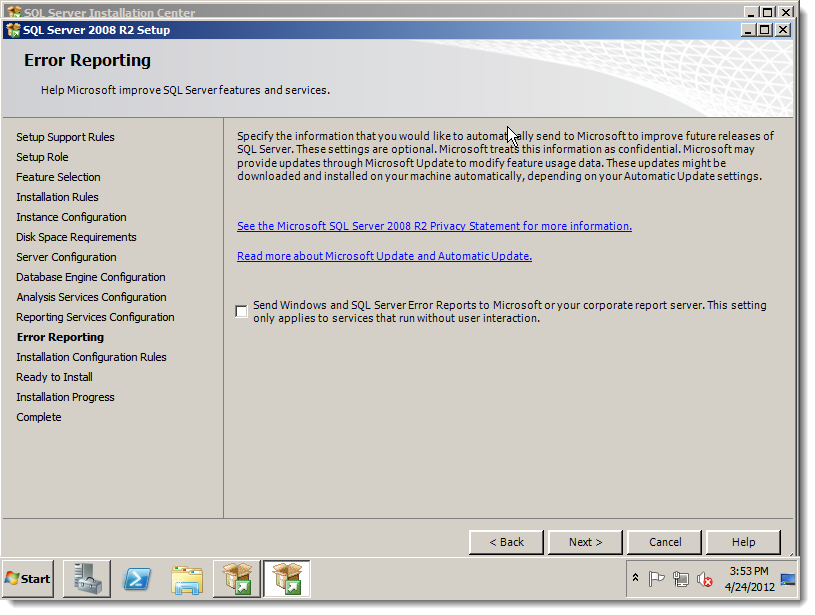Close the SQL Server Installation Center window
815x615 pixels.
click(x=786, y=12)
